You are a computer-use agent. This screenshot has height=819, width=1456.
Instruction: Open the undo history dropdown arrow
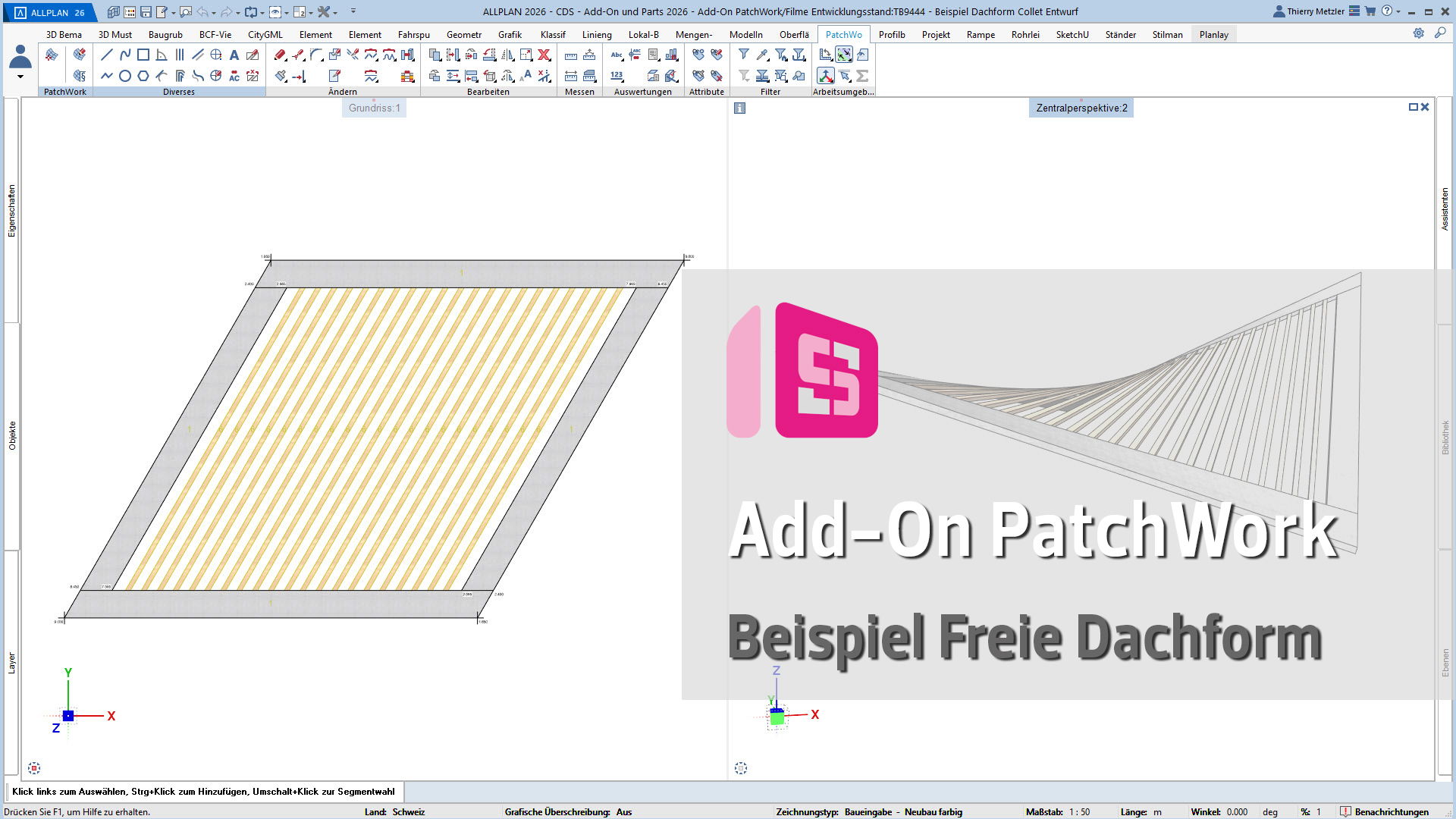214,12
